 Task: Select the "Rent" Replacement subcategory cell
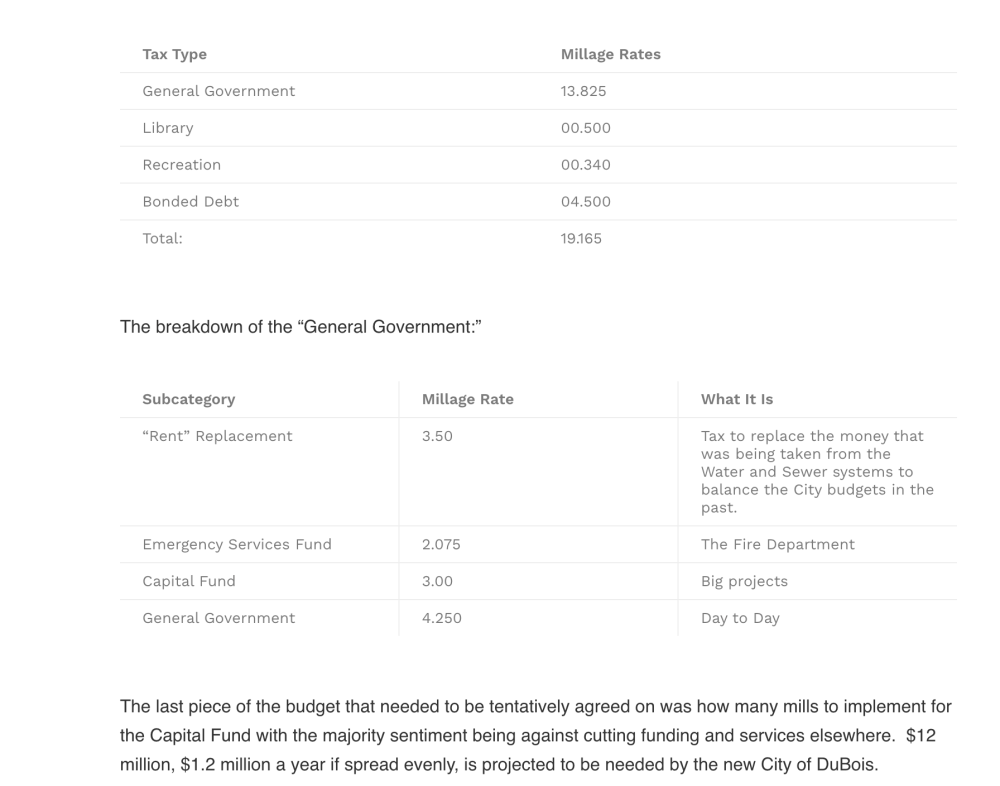coord(217,436)
